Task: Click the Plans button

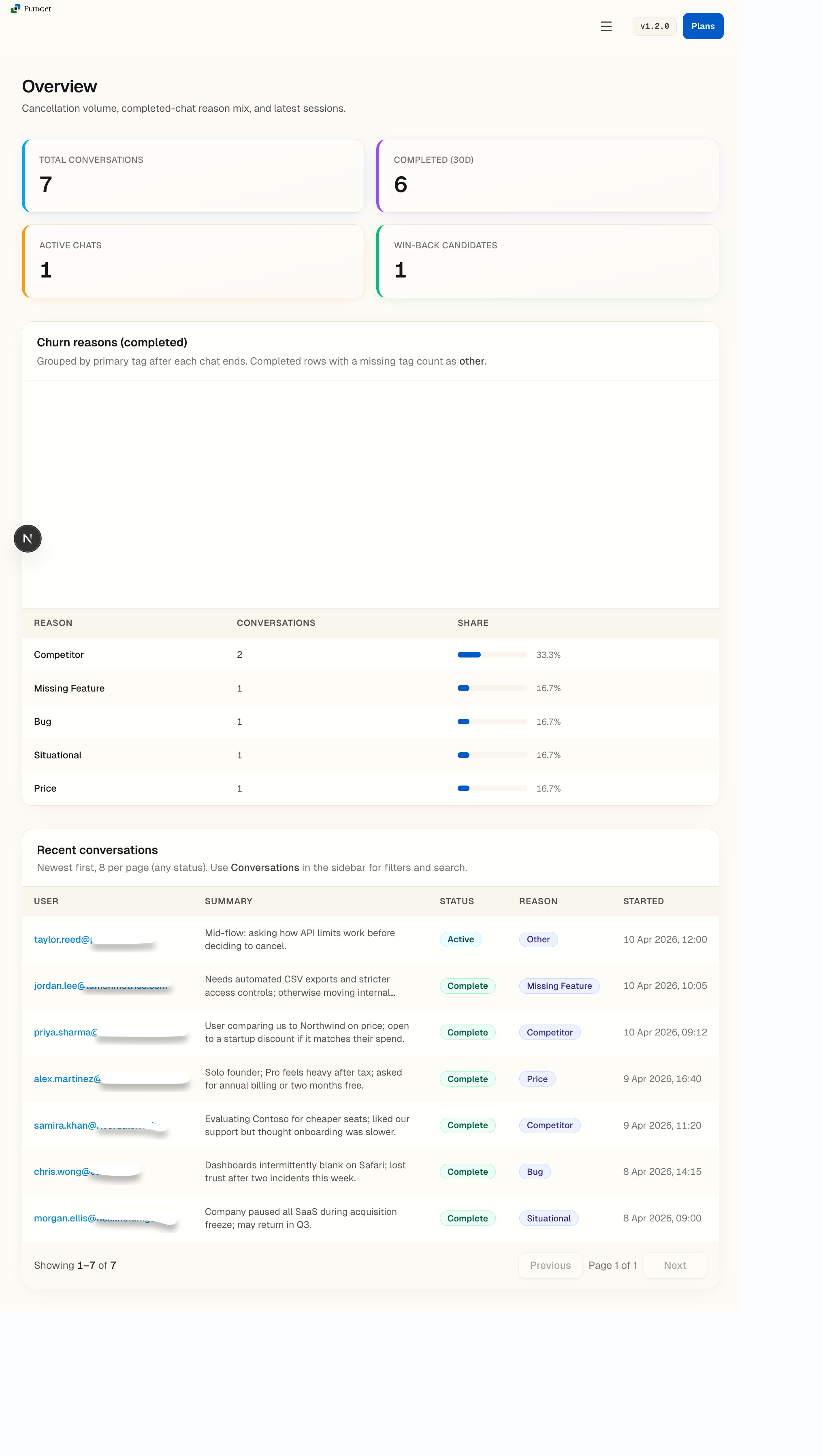Action: click(x=702, y=26)
